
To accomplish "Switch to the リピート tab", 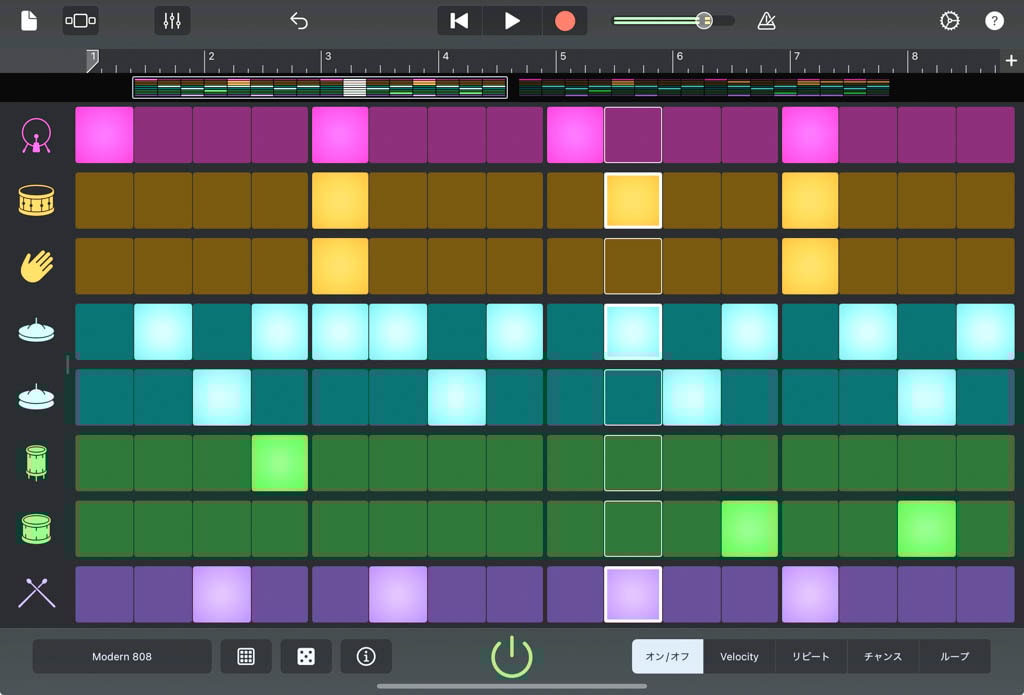I will pyautogui.click(x=811, y=657).
